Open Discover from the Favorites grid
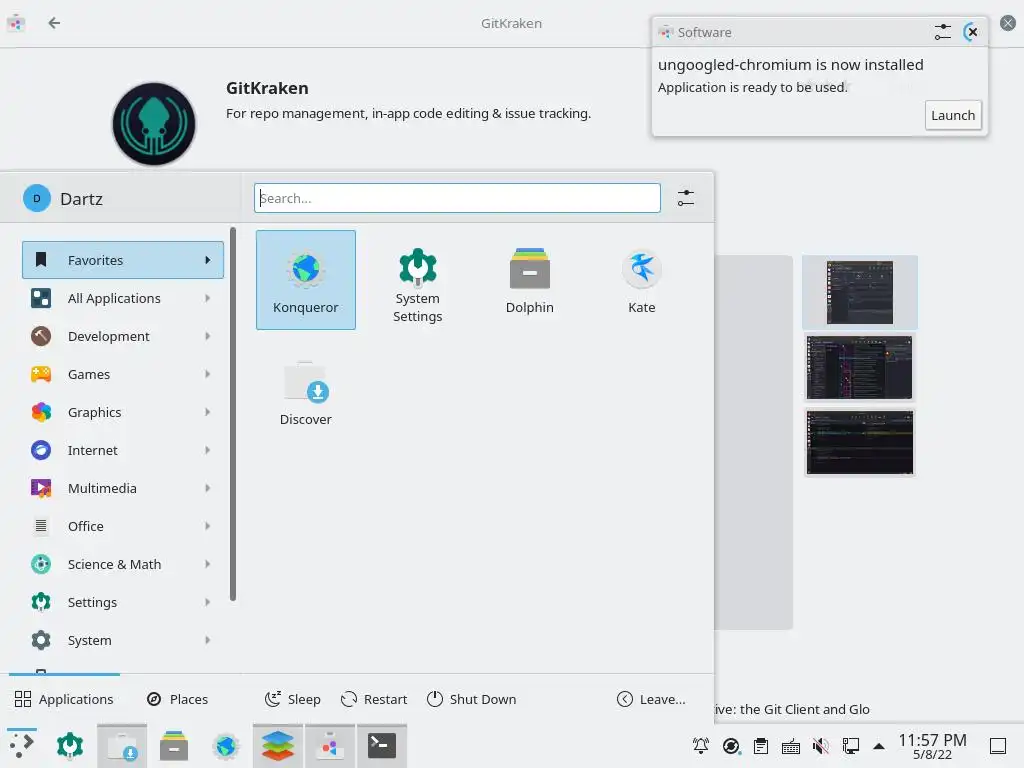This screenshot has height=768, width=1024. [306, 393]
